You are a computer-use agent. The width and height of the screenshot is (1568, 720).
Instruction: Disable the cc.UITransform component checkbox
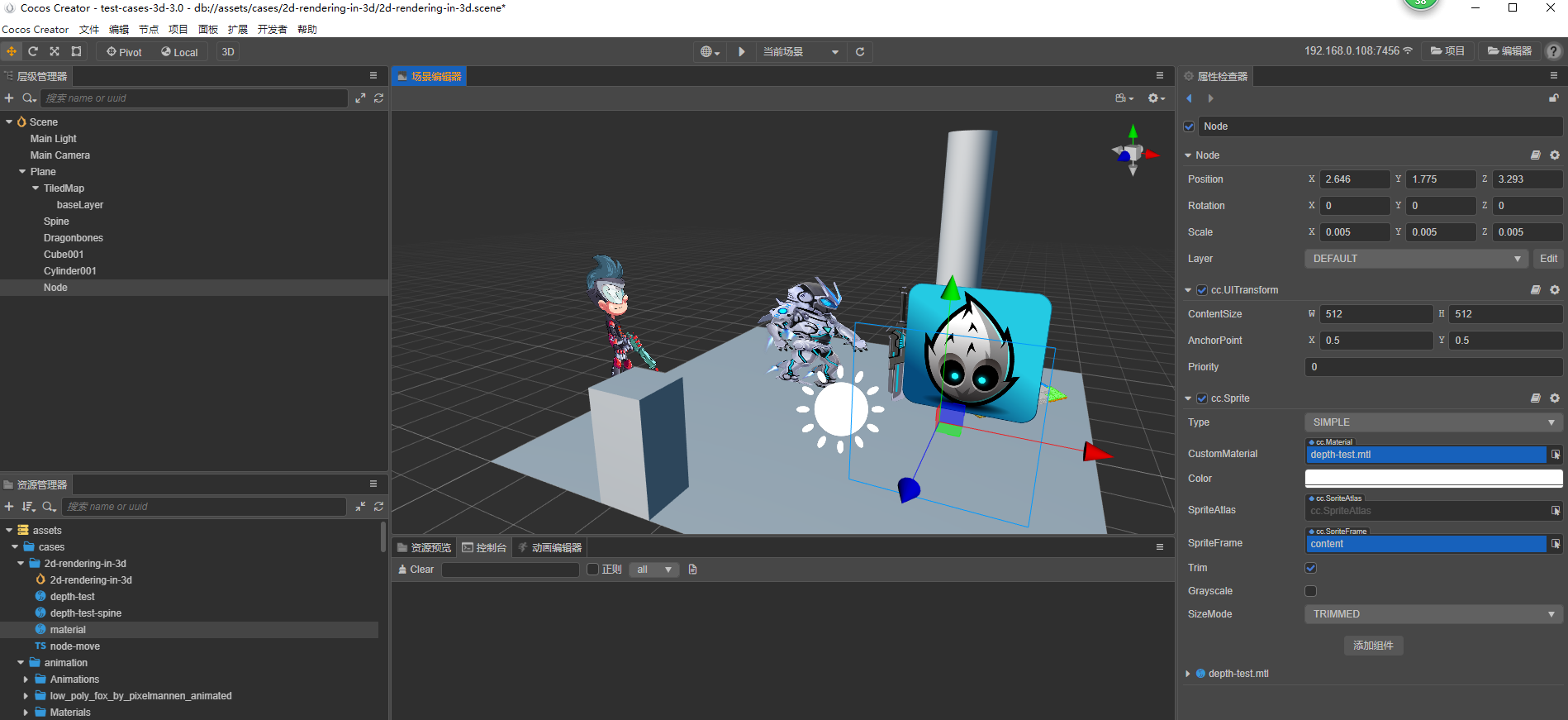pyautogui.click(x=1202, y=290)
